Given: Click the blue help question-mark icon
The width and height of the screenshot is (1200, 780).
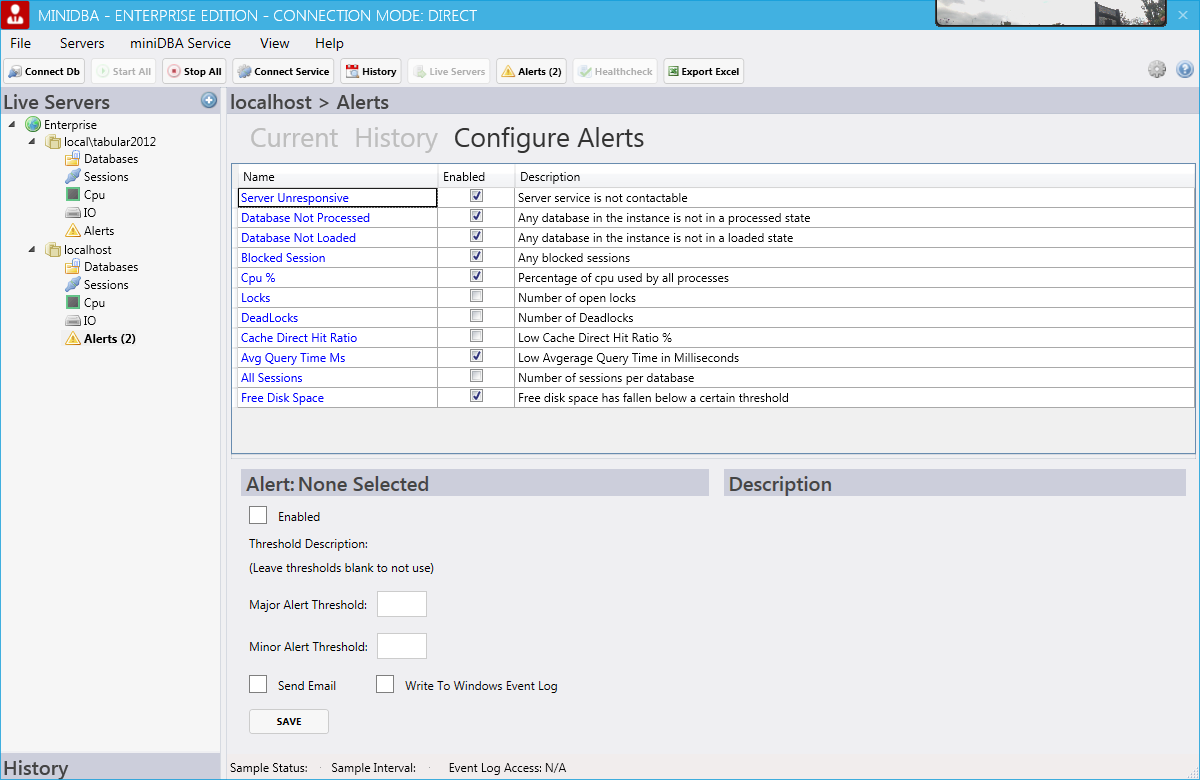Looking at the screenshot, I should [x=1185, y=69].
